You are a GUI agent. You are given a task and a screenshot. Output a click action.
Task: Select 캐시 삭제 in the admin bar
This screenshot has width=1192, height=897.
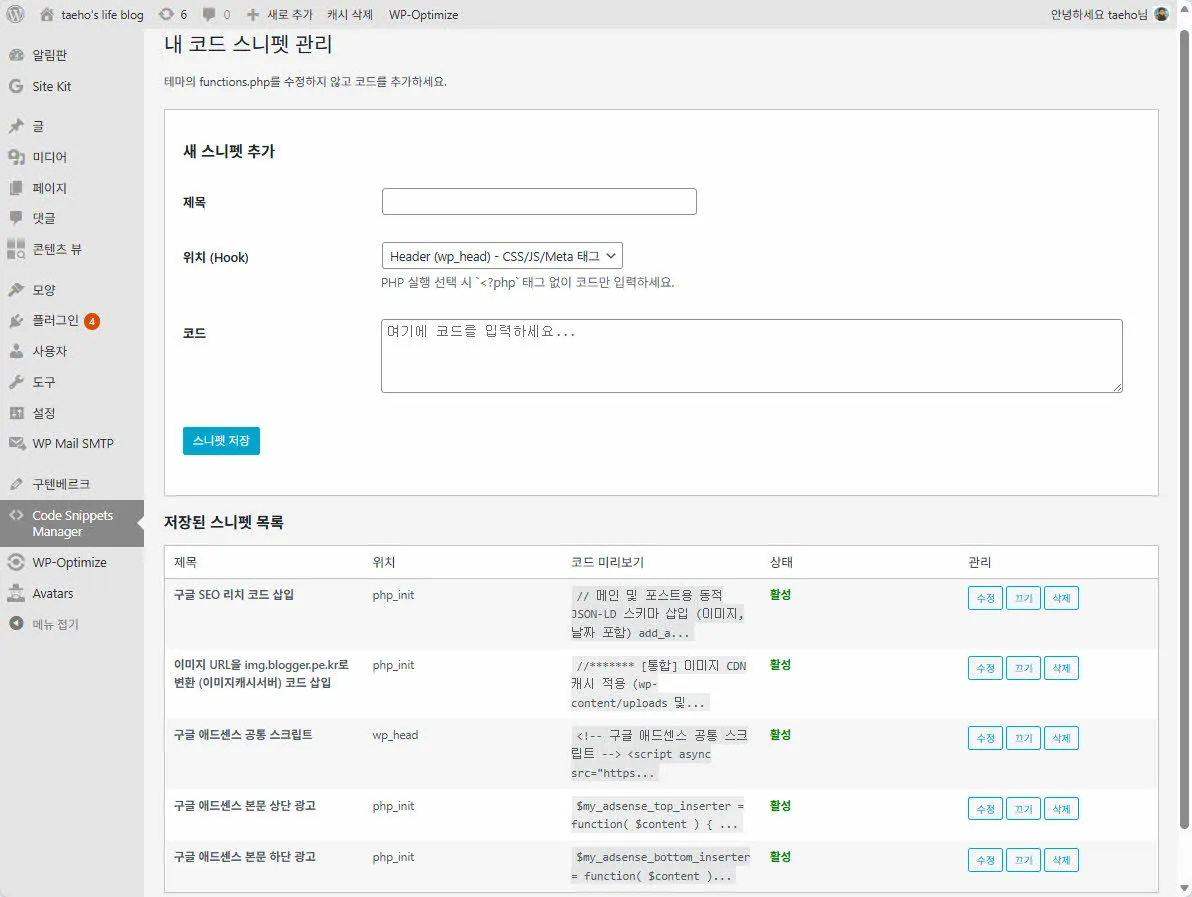point(350,14)
